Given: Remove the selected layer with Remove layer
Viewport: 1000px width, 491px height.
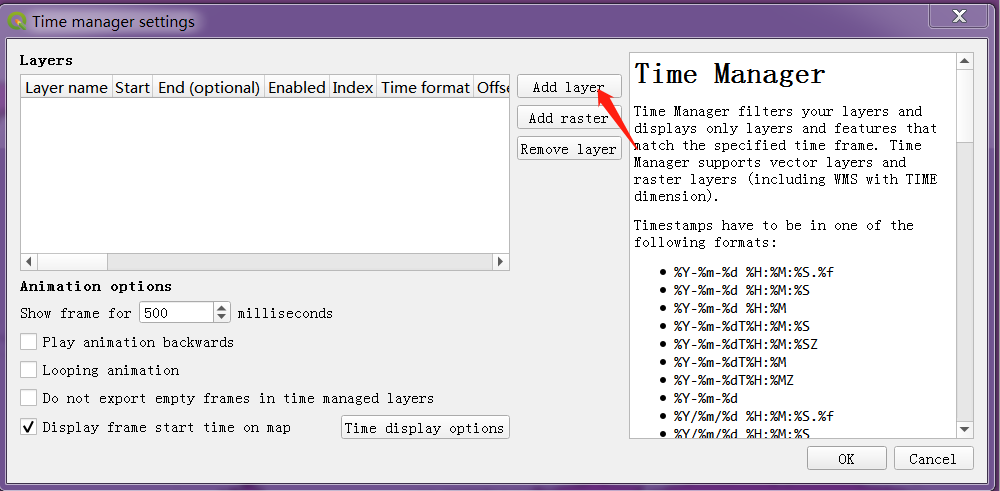Looking at the screenshot, I should 568,149.
